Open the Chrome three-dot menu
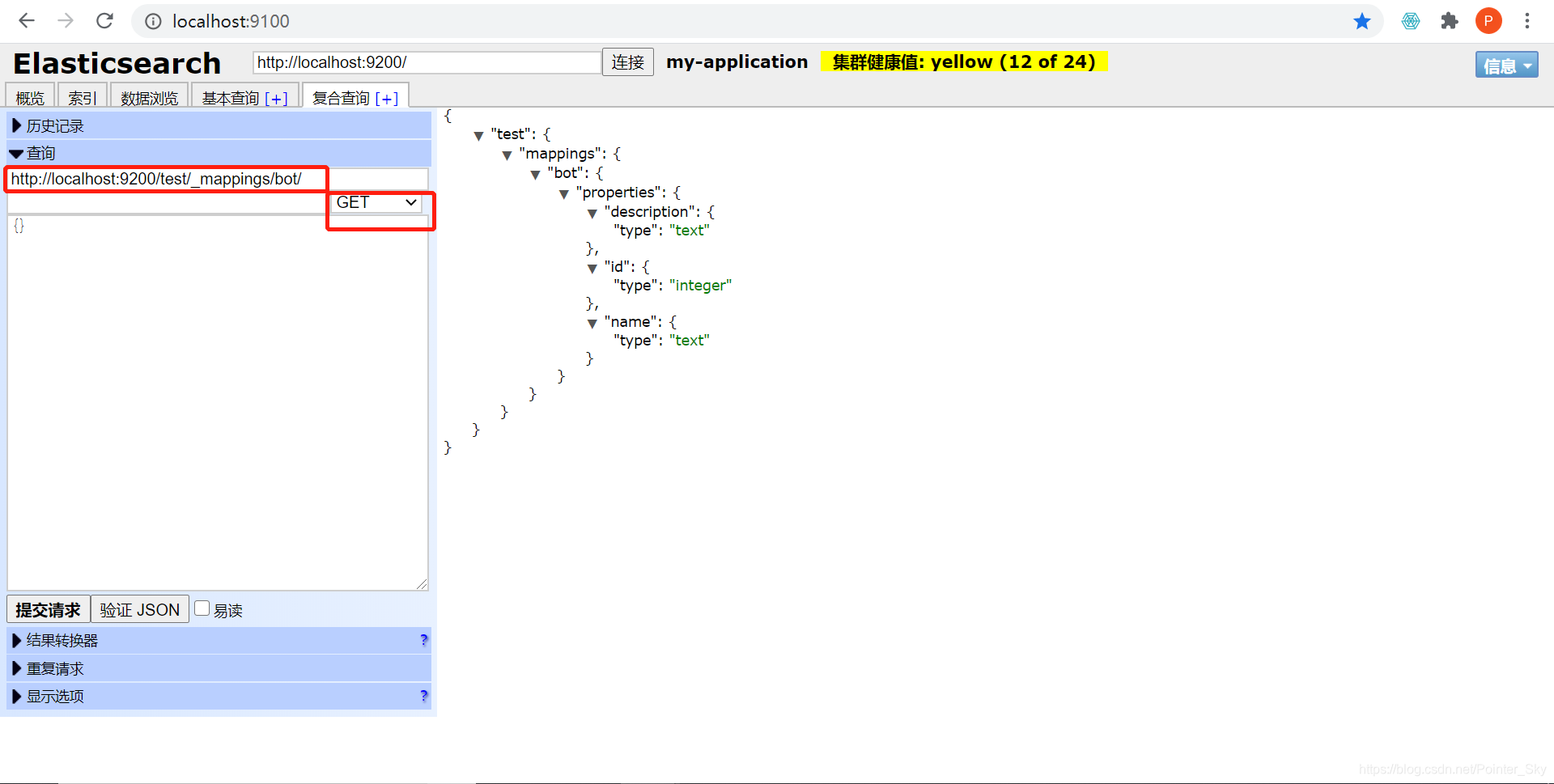This screenshot has height=784, width=1554. click(1527, 21)
